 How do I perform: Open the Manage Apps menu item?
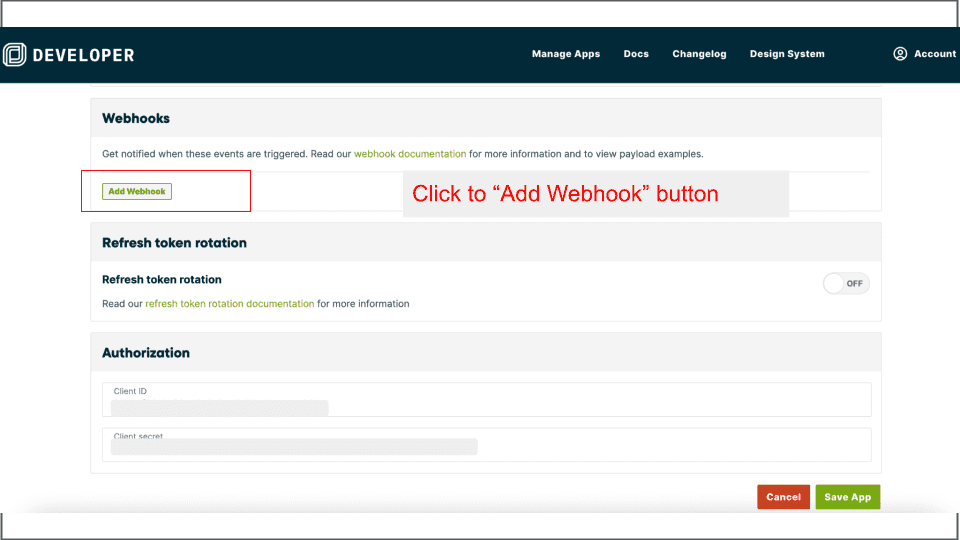coord(566,54)
